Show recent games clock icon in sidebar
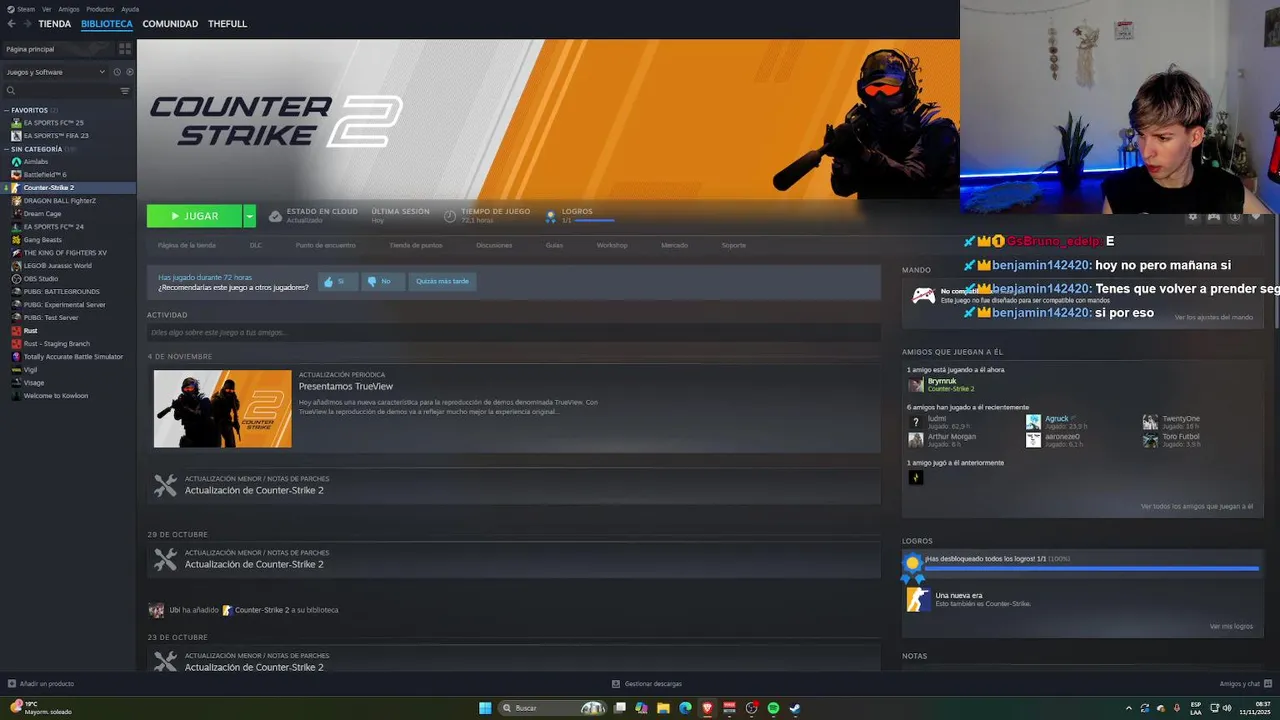1280x720 pixels. pos(116,72)
